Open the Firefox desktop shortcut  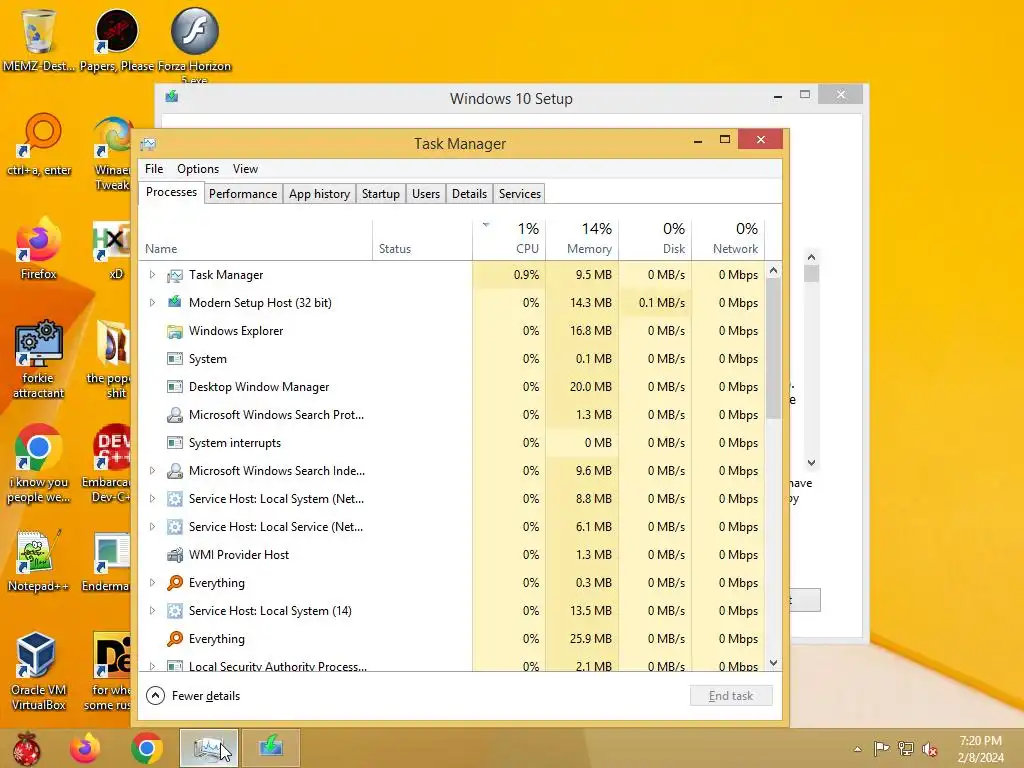click(38, 247)
